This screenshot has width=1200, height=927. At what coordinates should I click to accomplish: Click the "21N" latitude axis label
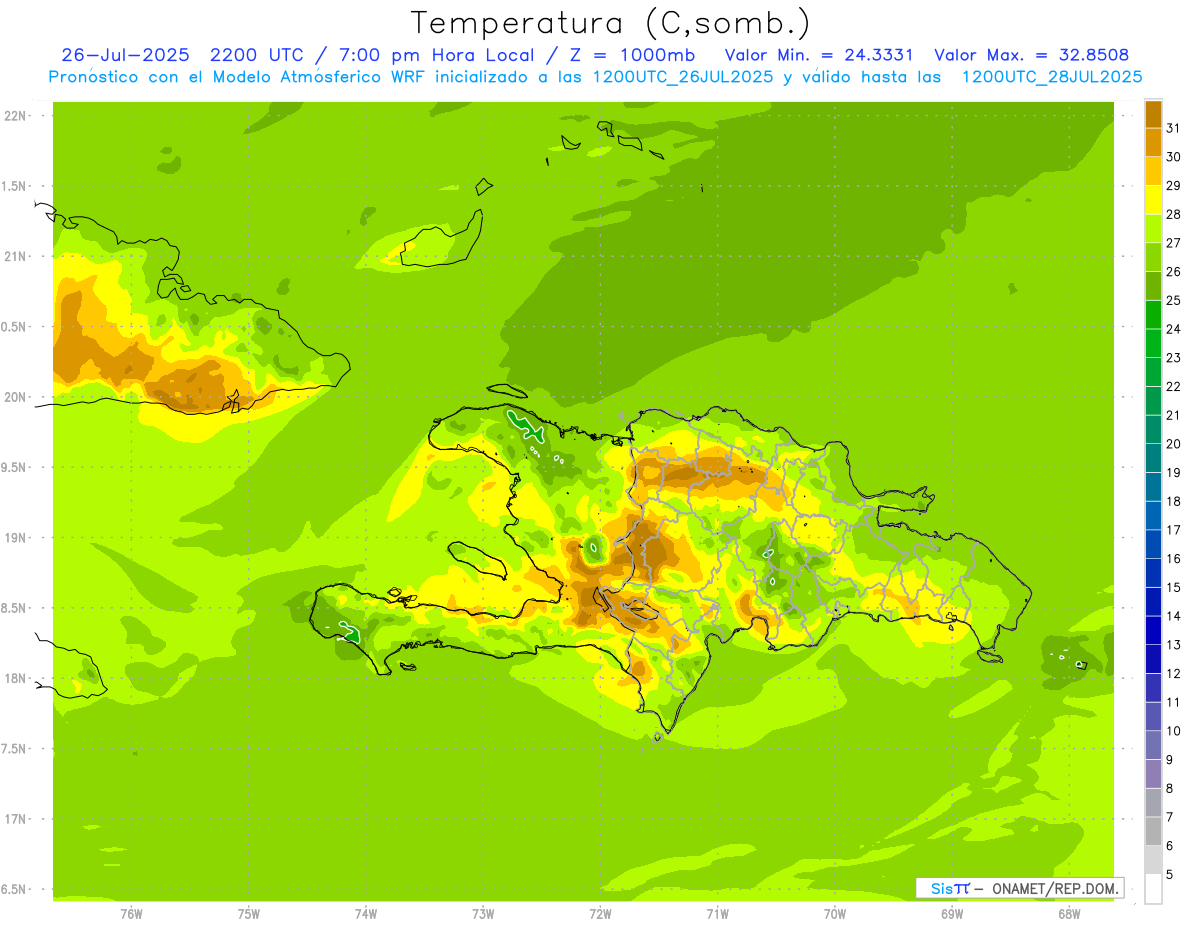point(15,256)
